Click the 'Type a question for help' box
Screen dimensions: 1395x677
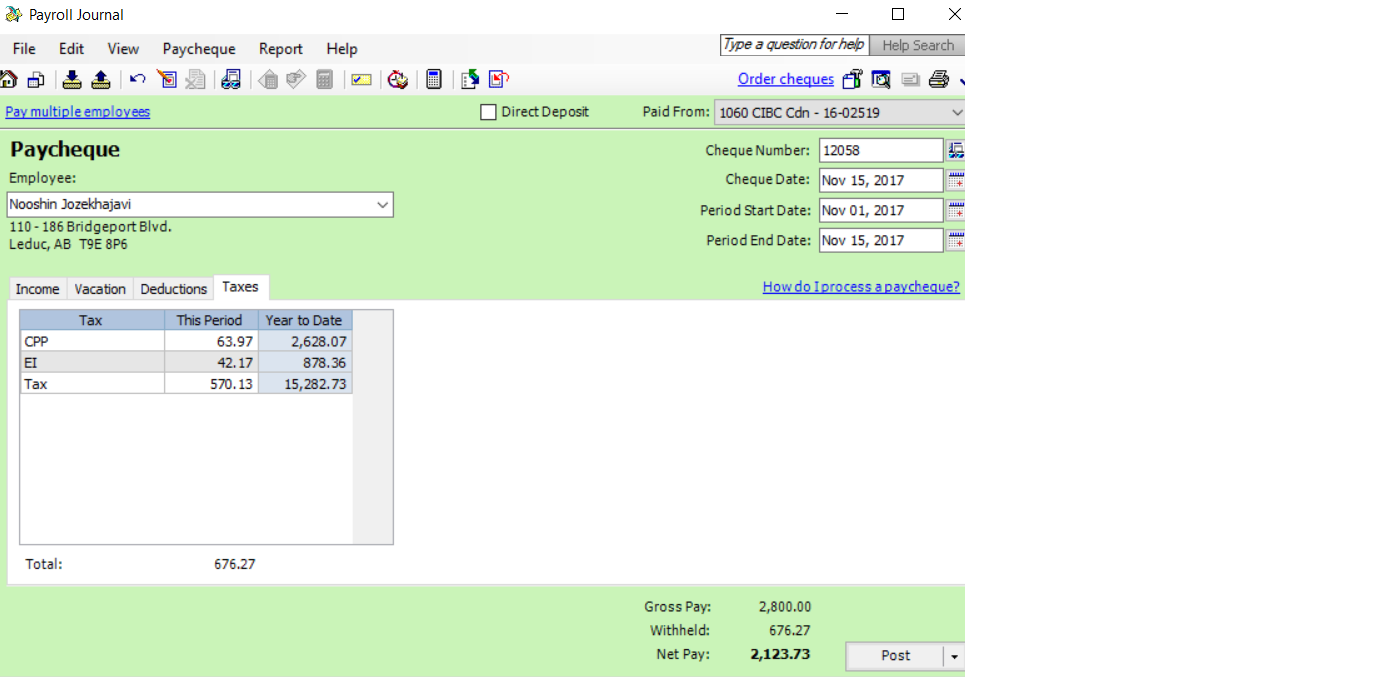[x=794, y=45]
